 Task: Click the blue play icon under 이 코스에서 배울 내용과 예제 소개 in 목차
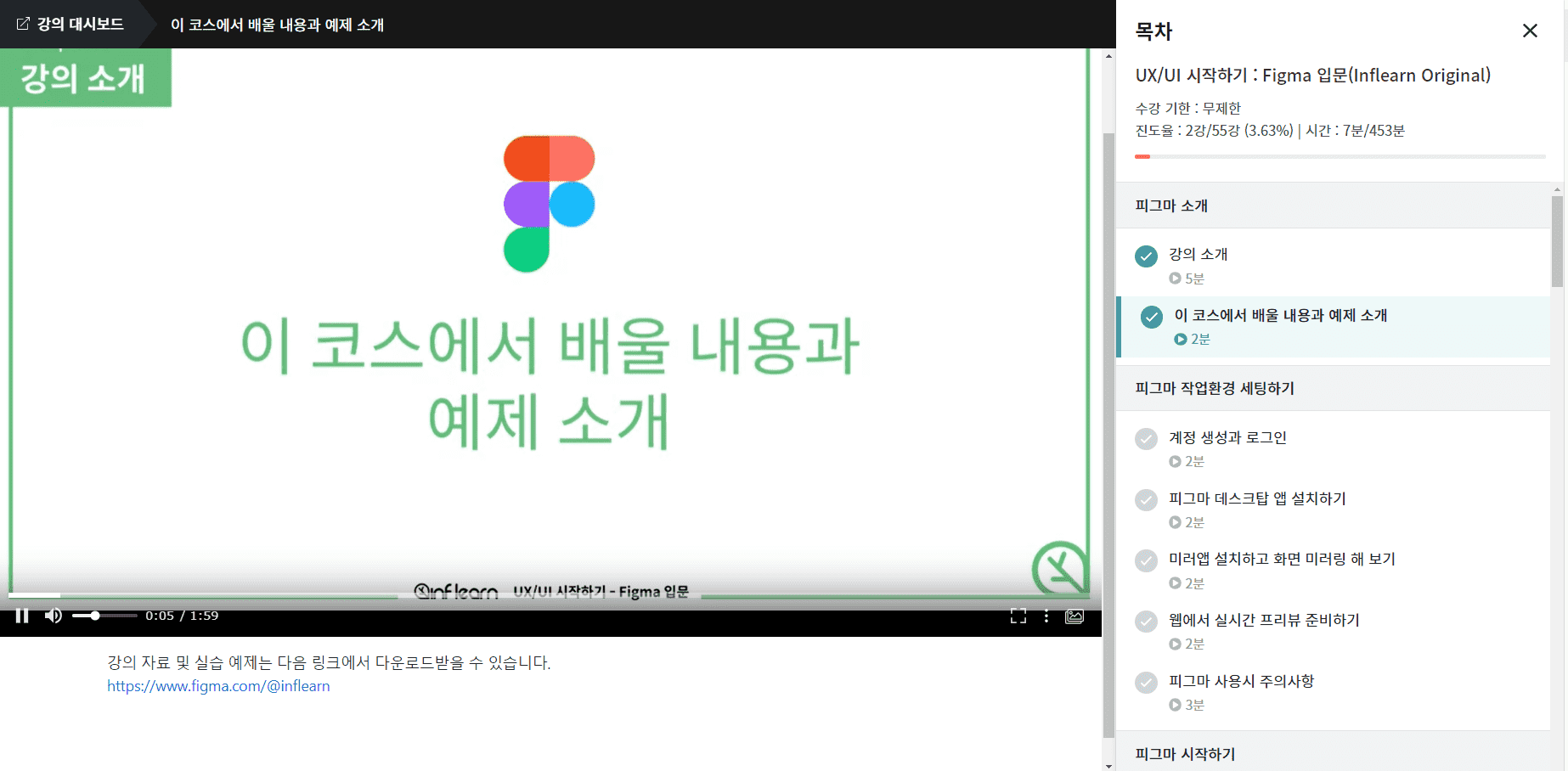[x=1181, y=340]
